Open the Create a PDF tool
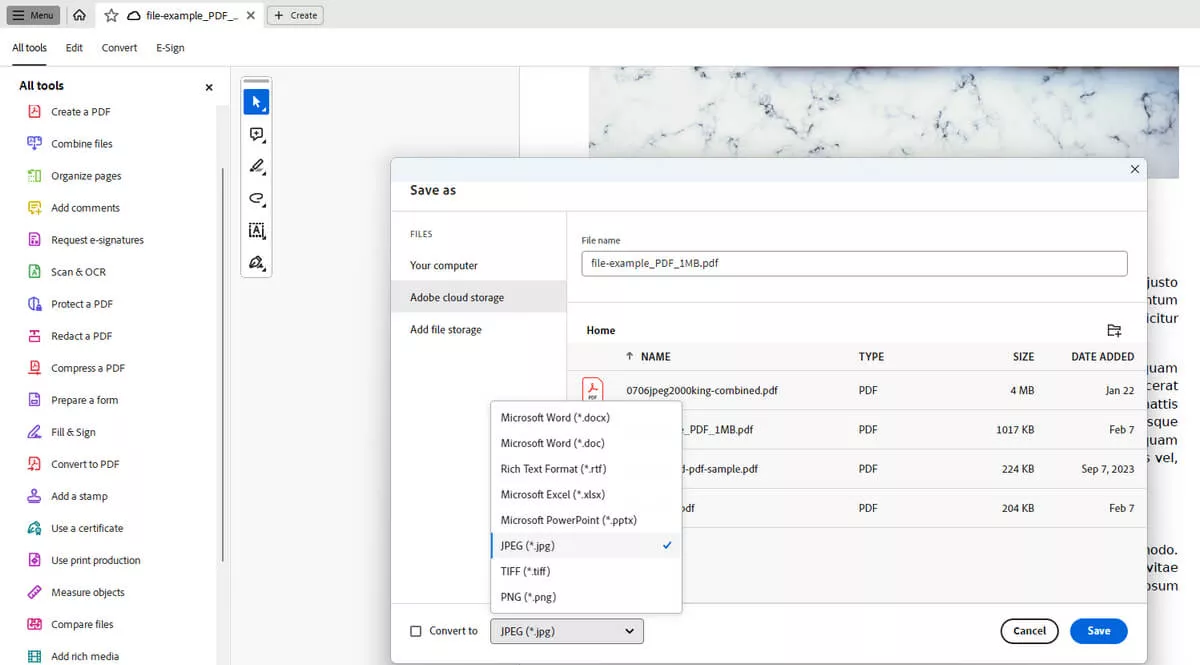Screen dimensions: 1200x665 80,111
